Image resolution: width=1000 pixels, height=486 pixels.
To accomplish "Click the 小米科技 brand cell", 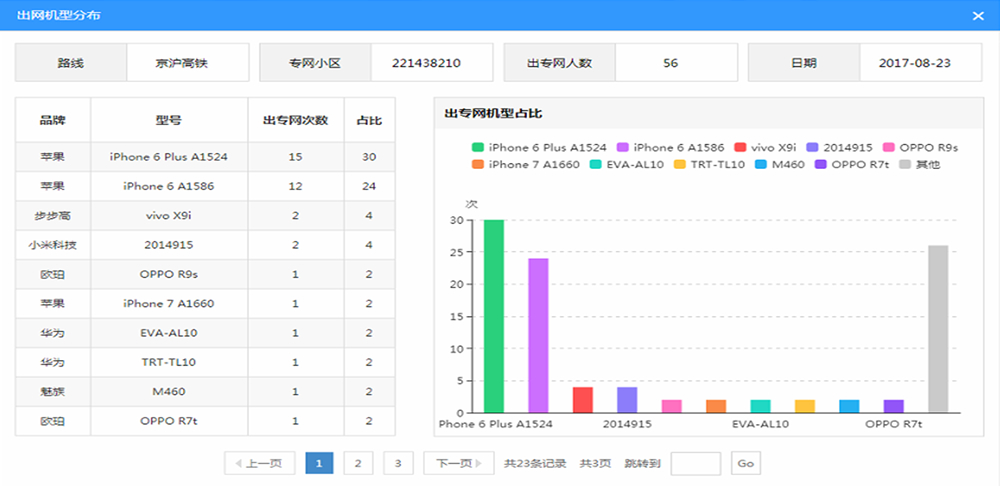I will tap(53, 245).
